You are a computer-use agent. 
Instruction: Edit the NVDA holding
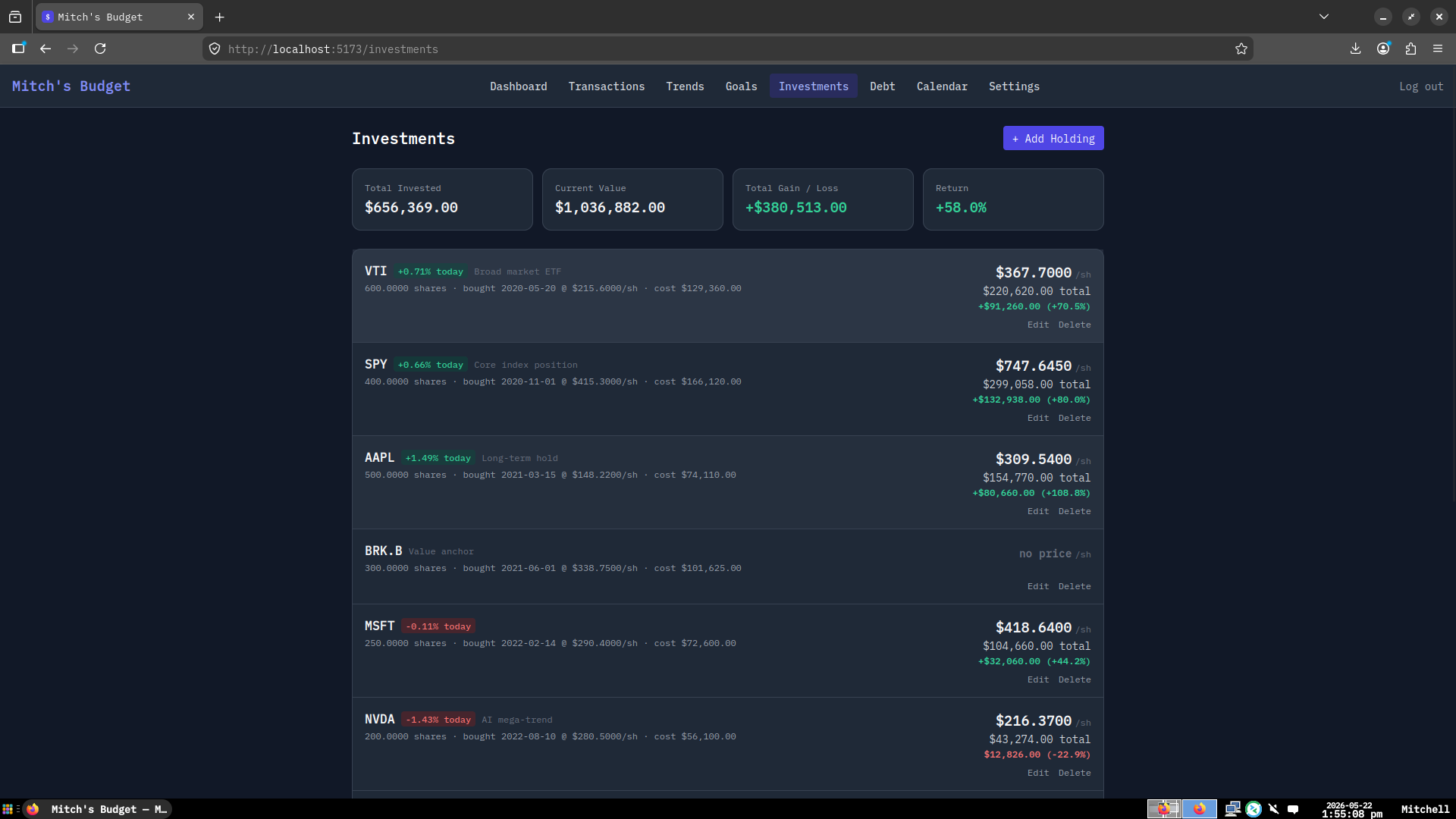pyautogui.click(x=1038, y=773)
